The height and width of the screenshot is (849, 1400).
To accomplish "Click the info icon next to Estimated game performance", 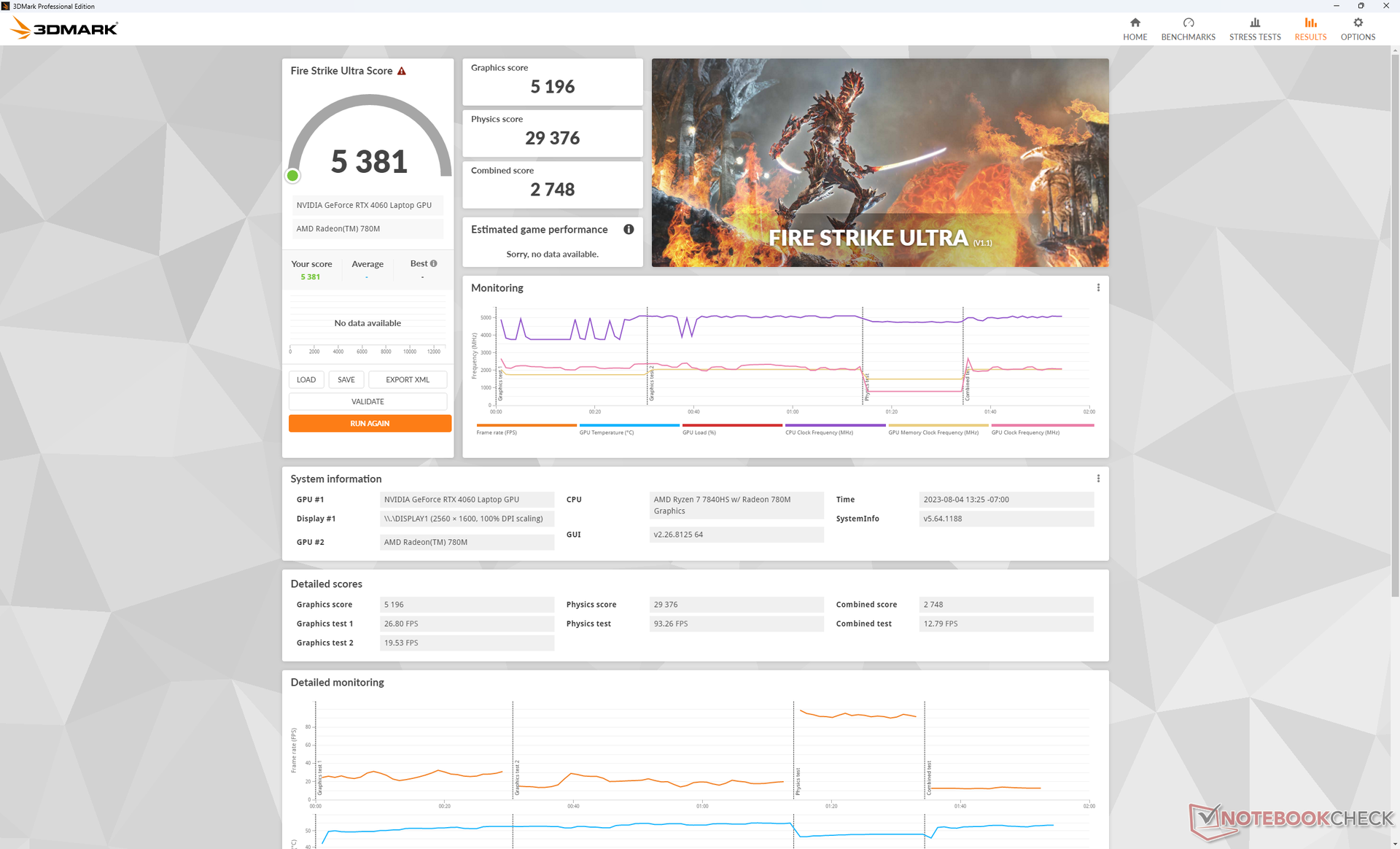I will [629, 229].
